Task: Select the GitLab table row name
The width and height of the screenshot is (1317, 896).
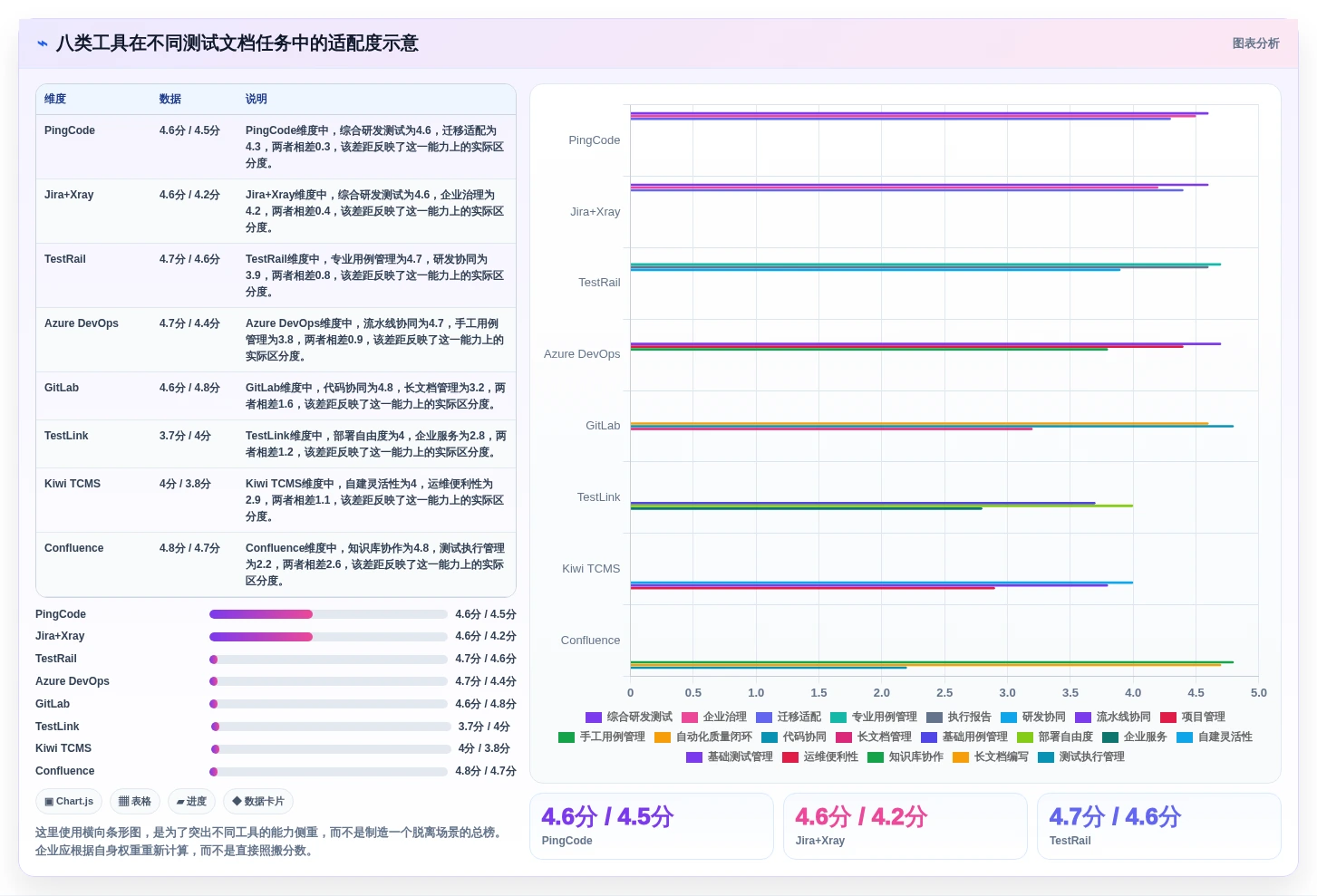Action: point(62,388)
